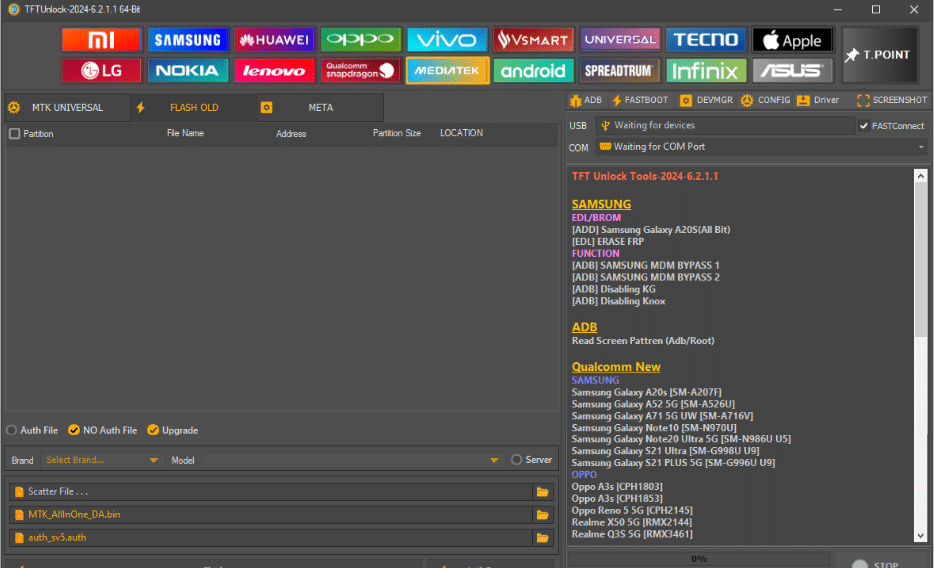Browse folder for MTK_AllInOne_DA.bin

click(542, 515)
